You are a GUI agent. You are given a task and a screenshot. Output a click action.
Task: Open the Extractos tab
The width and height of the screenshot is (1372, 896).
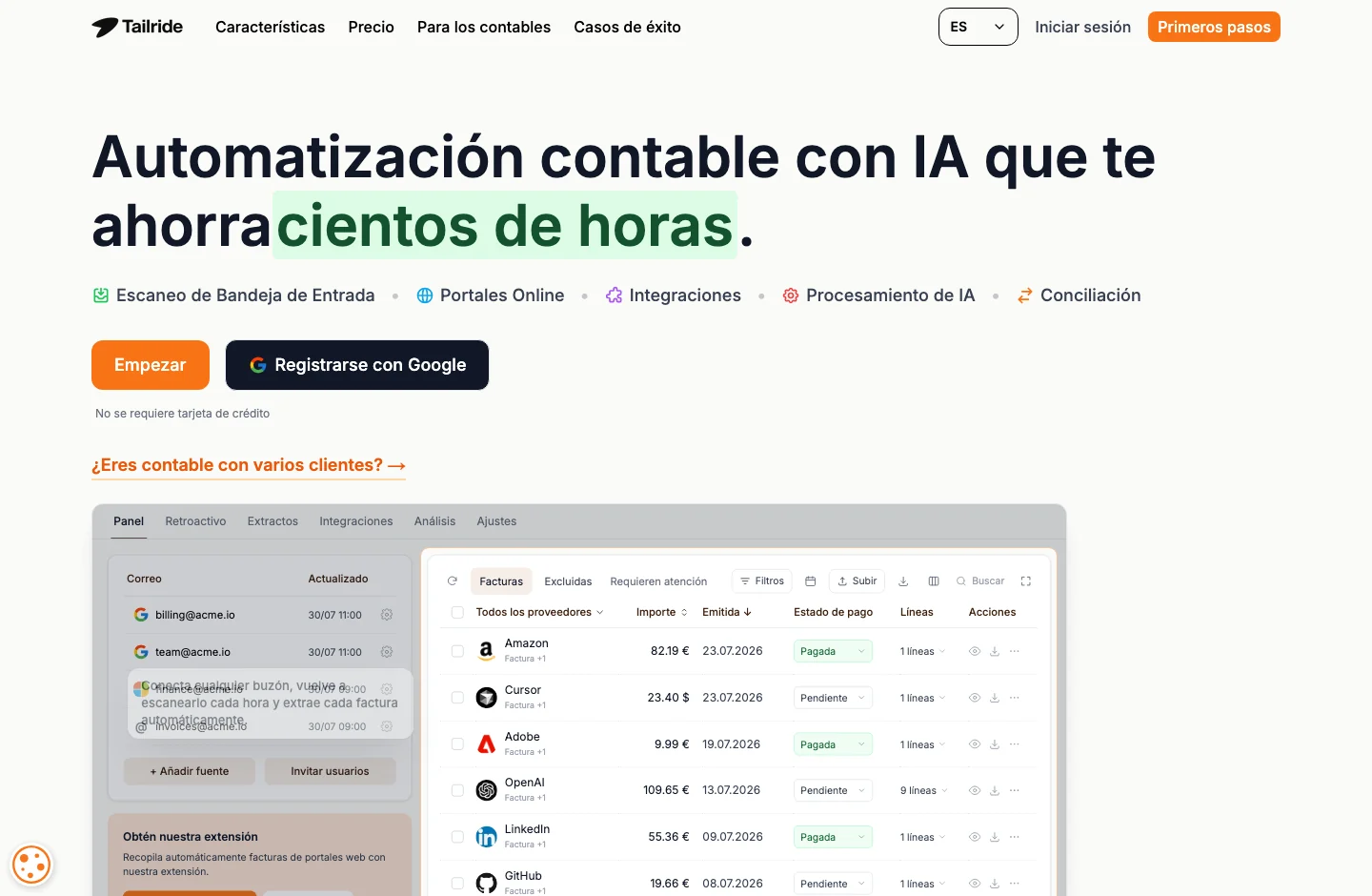coord(272,521)
